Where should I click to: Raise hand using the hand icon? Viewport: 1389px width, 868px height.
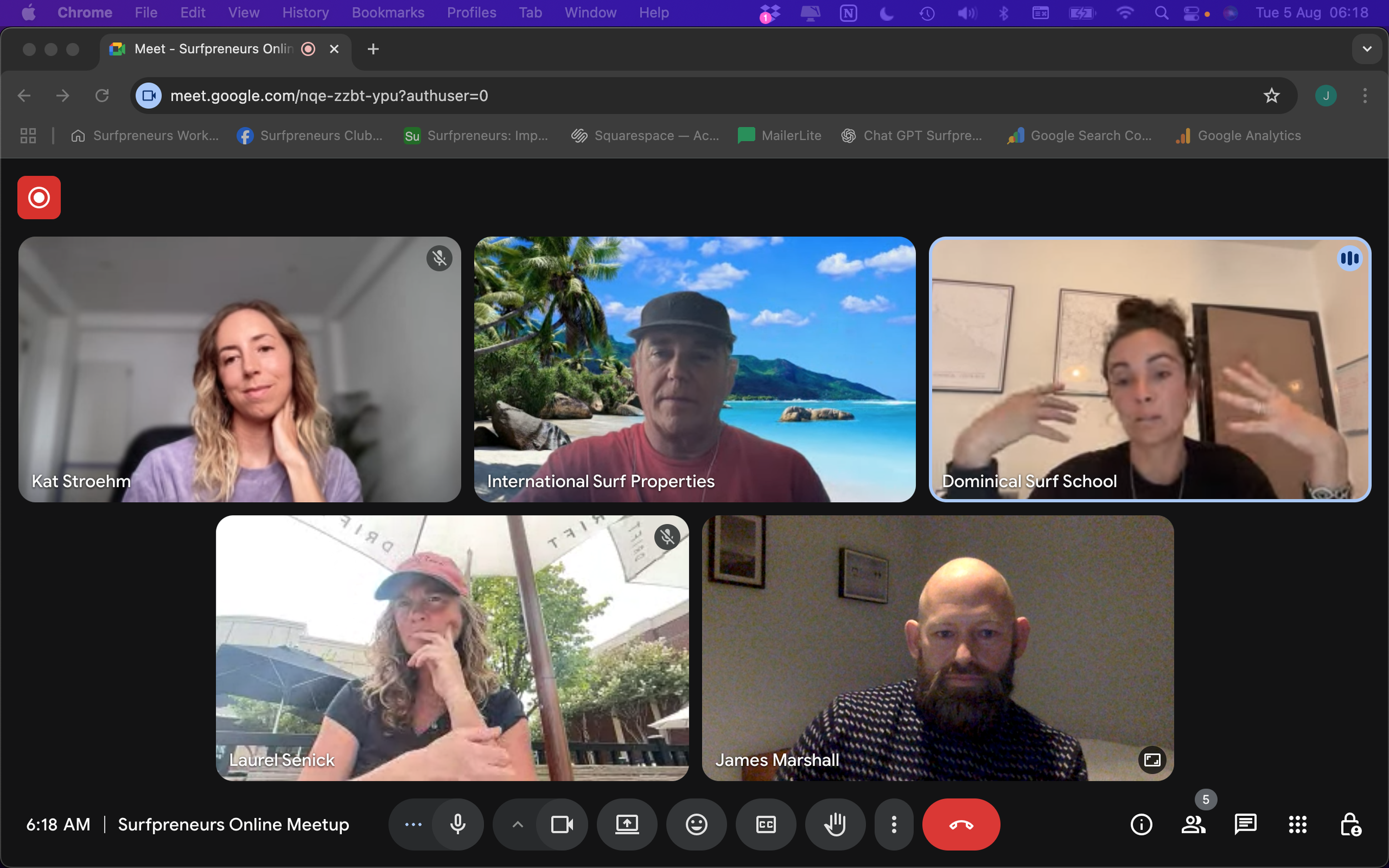pyautogui.click(x=835, y=824)
